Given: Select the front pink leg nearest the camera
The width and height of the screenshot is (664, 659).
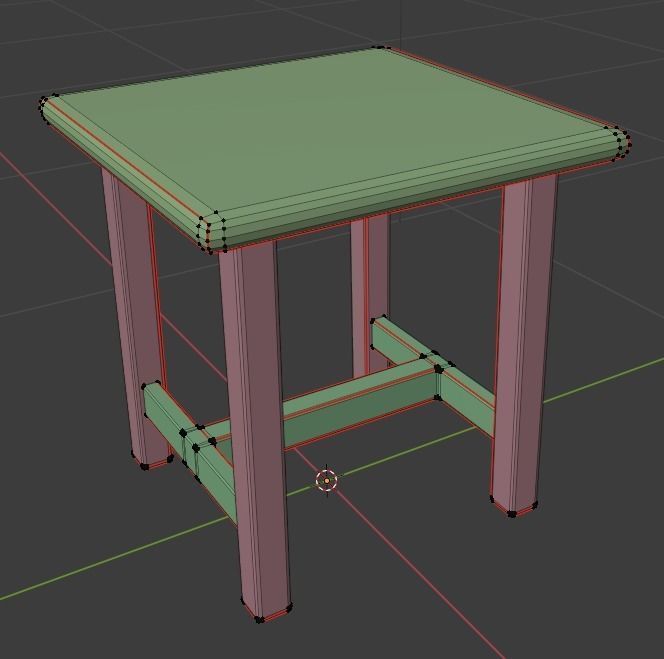Looking at the screenshot, I should pos(255,430).
